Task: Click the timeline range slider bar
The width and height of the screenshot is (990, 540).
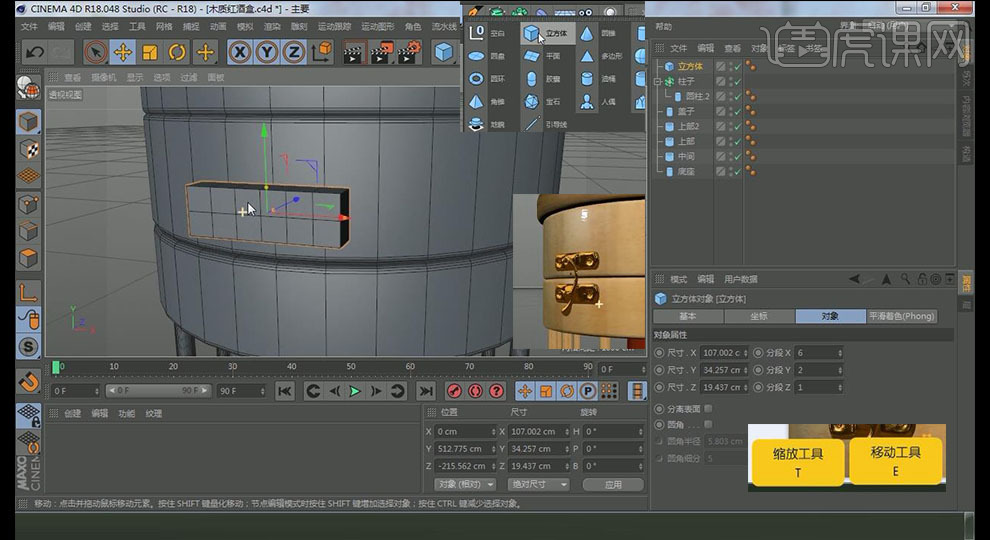Action: tap(159, 391)
